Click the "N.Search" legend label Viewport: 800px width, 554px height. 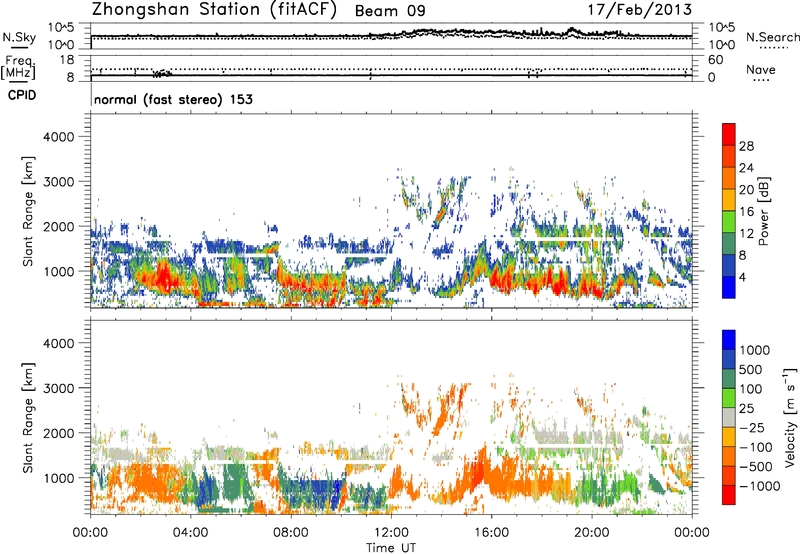[772, 37]
